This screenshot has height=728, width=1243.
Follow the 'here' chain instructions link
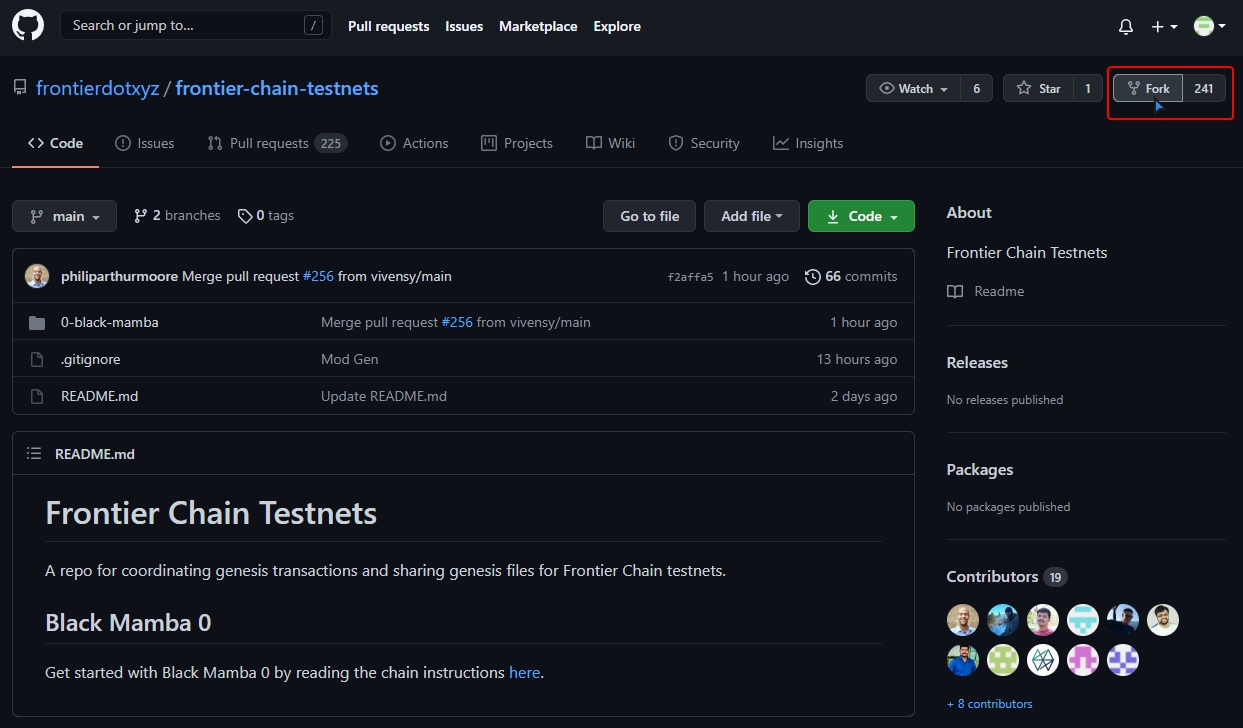(x=524, y=672)
